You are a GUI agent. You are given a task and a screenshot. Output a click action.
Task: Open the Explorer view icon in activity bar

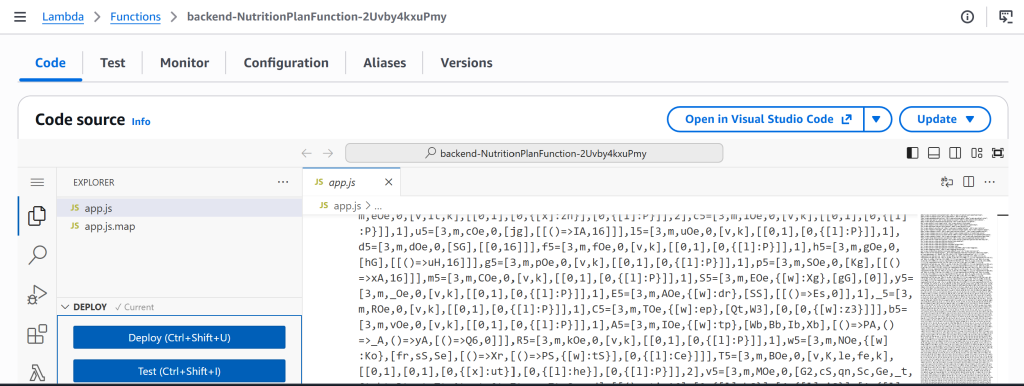pos(37,216)
